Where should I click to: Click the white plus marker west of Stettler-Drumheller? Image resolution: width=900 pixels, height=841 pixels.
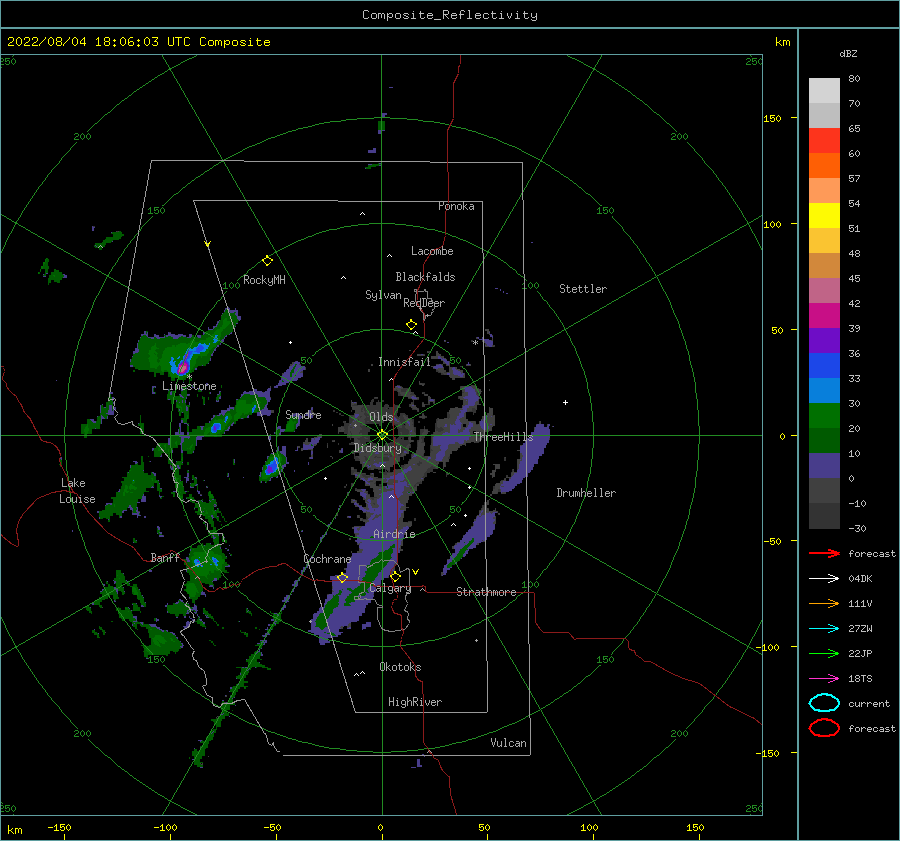click(565, 402)
